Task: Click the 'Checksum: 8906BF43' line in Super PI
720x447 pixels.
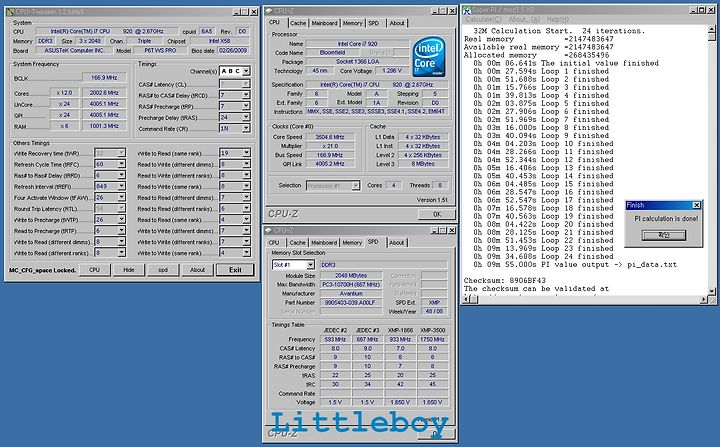Action: 505,280
